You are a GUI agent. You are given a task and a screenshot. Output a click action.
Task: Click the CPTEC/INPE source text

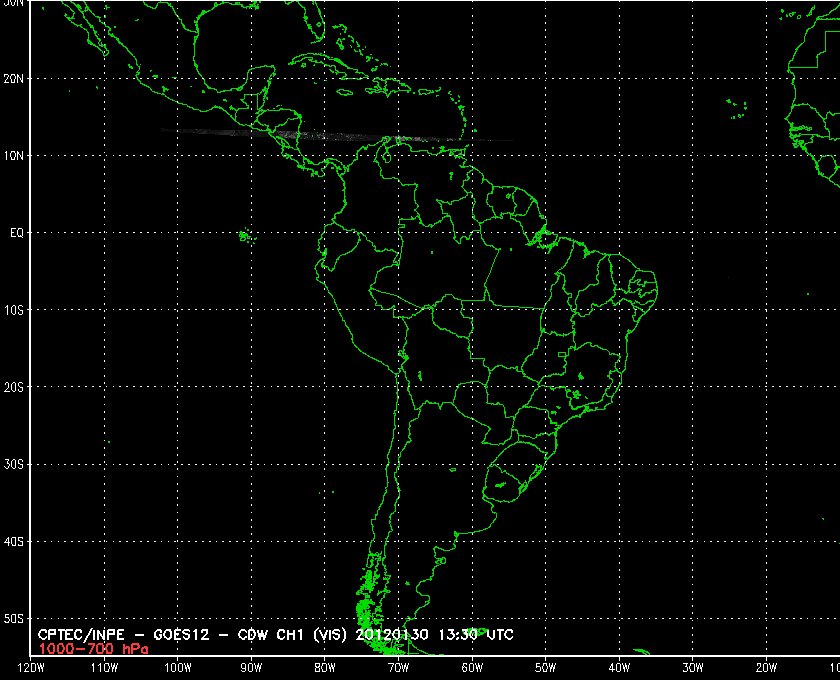(81, 635)
